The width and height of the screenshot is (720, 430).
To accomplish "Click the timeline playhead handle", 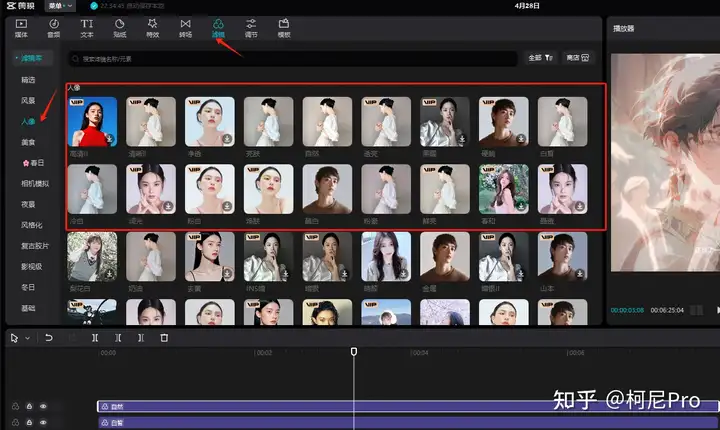I will [354, 351].
